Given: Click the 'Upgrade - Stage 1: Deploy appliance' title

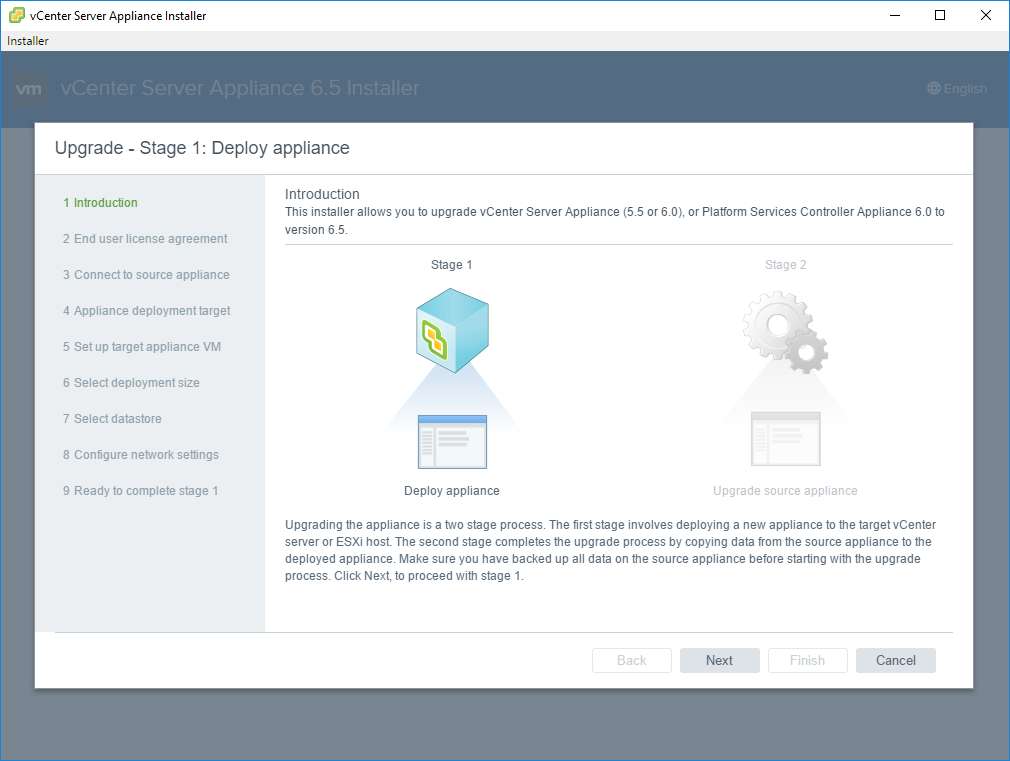Looking at the screenshot, I should [x=202, y=148].
